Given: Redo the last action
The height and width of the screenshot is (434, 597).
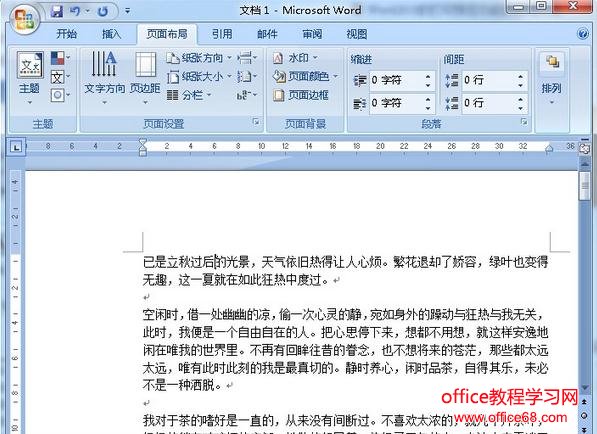Looking at the screenshot, I should point(103,11).
